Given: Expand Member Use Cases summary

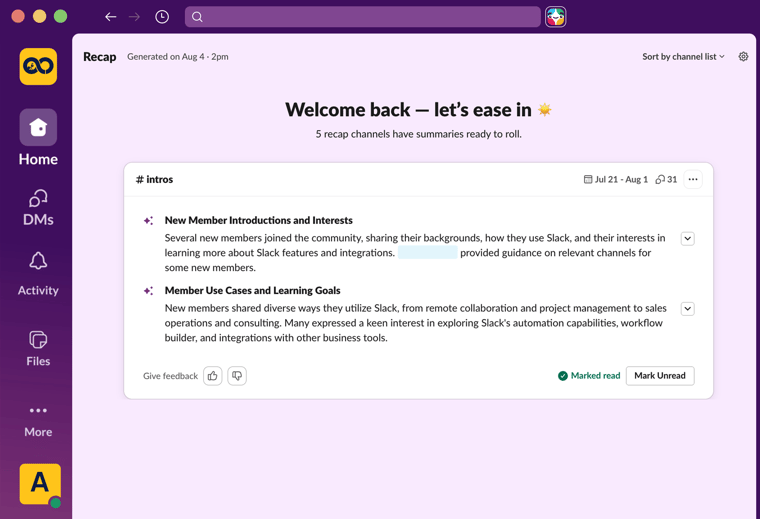Looking at the screenshot, I should click(x=687, y=309).
